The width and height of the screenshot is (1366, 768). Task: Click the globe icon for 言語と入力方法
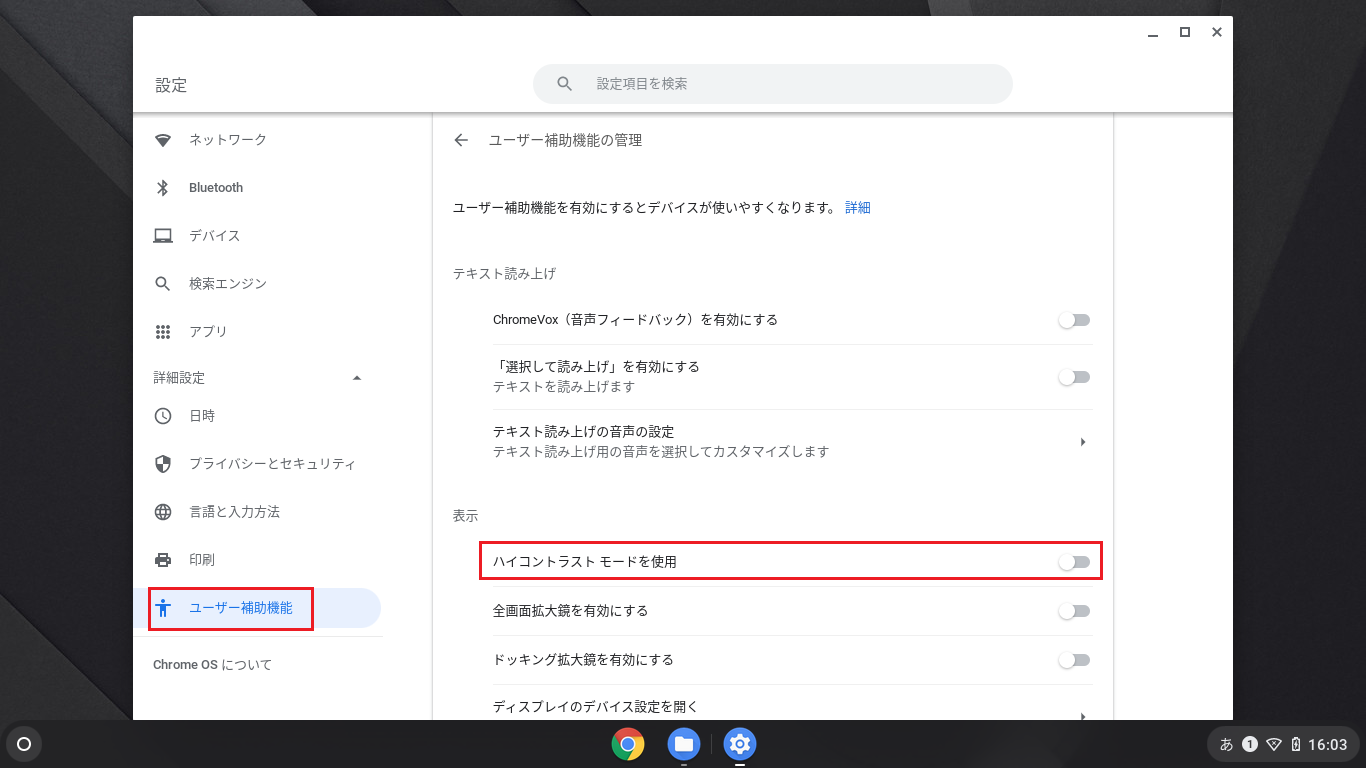[163, 512]
